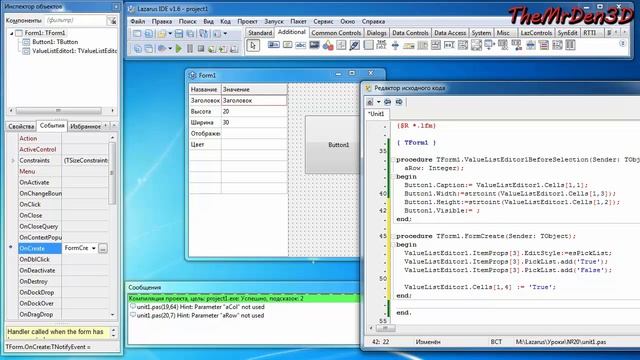This screenshot has width=640, height=360.
Task: Select the TImage component icon
Action: click(314, 44)
